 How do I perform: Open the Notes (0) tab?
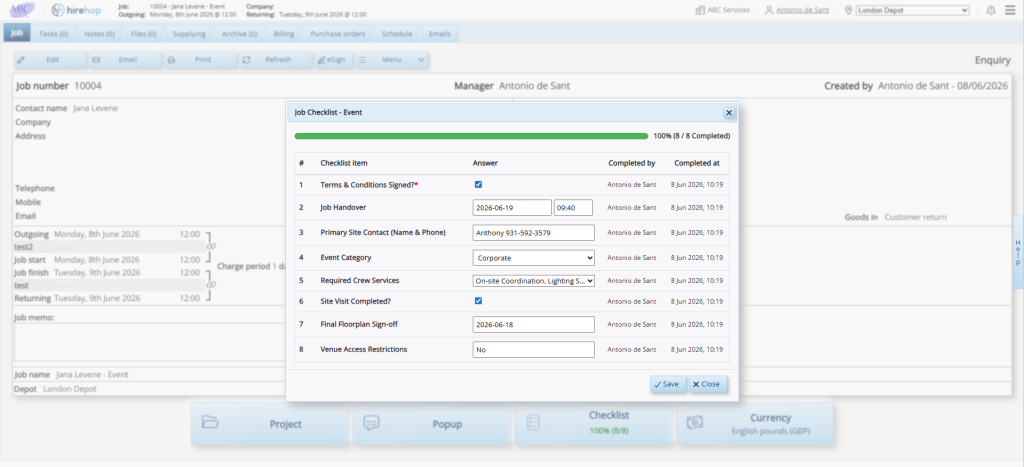99,34
